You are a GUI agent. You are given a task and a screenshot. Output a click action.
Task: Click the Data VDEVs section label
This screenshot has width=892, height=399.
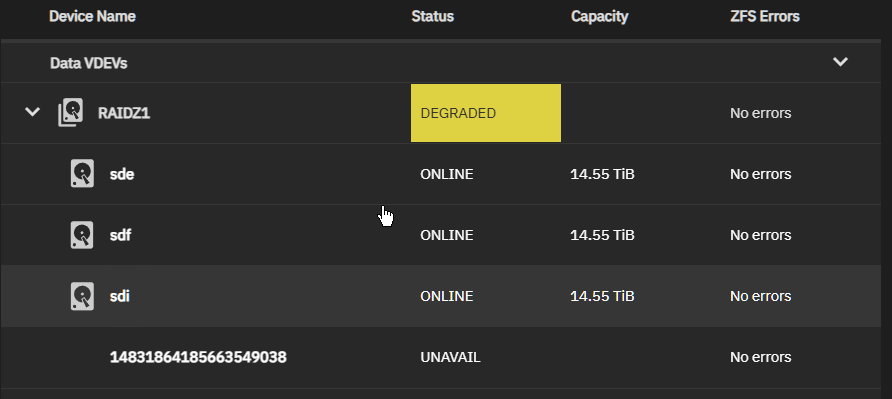(89, 63)
